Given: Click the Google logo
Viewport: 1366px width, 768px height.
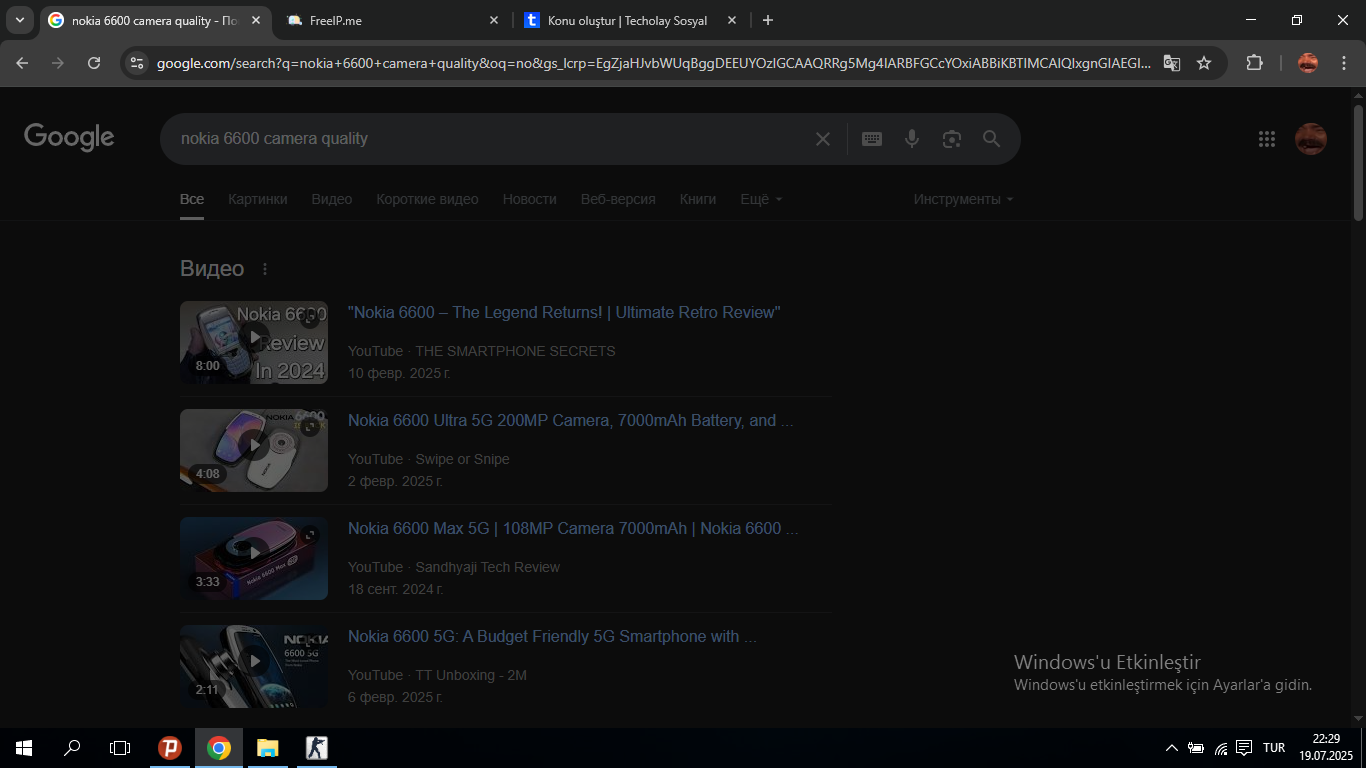Looking at the screenshot, I should (69, 138).
